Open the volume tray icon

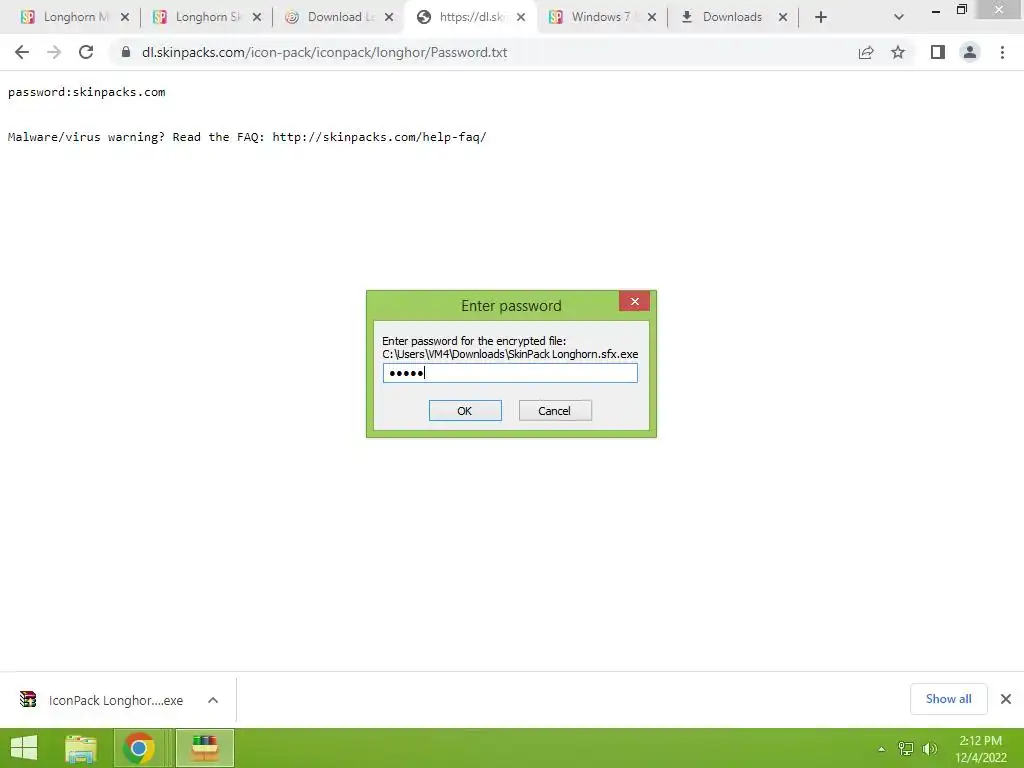tap(929, 748)
